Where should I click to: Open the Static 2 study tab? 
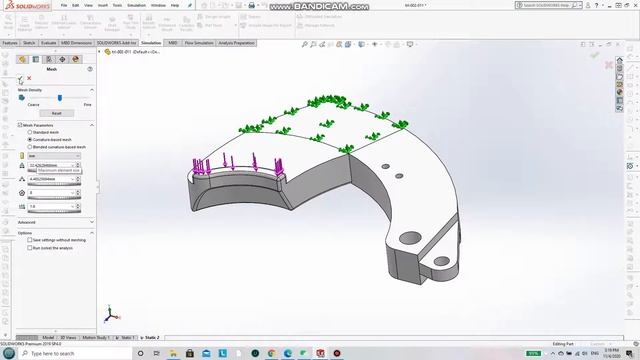click(150, 338)
